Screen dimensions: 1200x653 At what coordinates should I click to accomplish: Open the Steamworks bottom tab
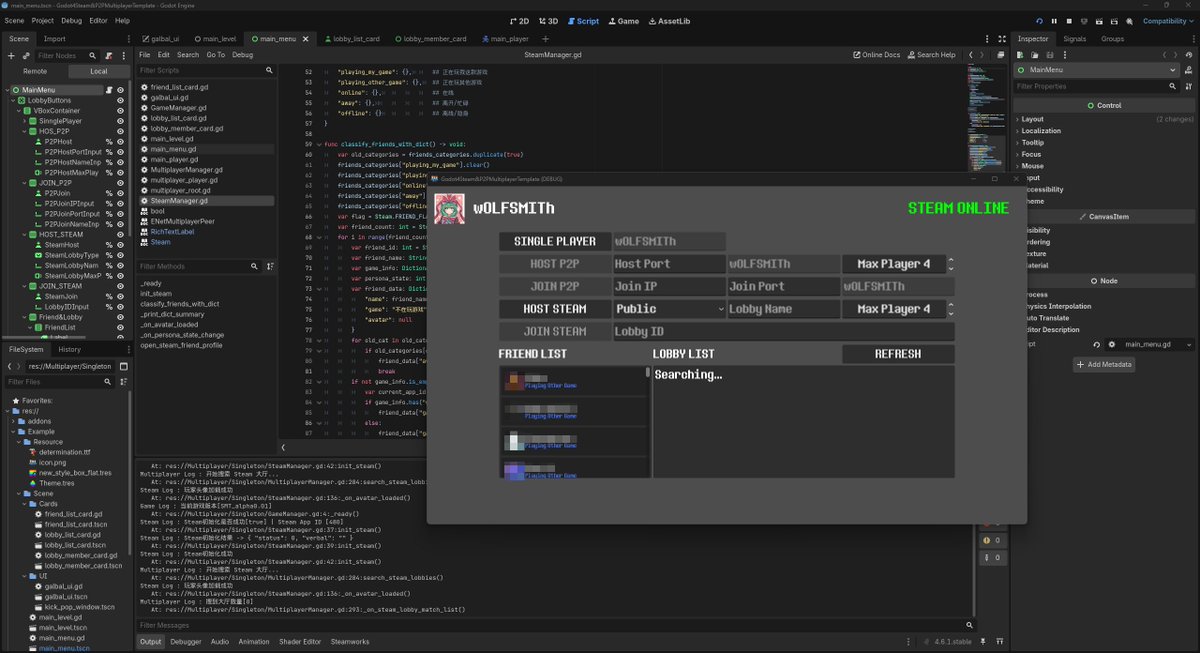click(x=350, y=642)
